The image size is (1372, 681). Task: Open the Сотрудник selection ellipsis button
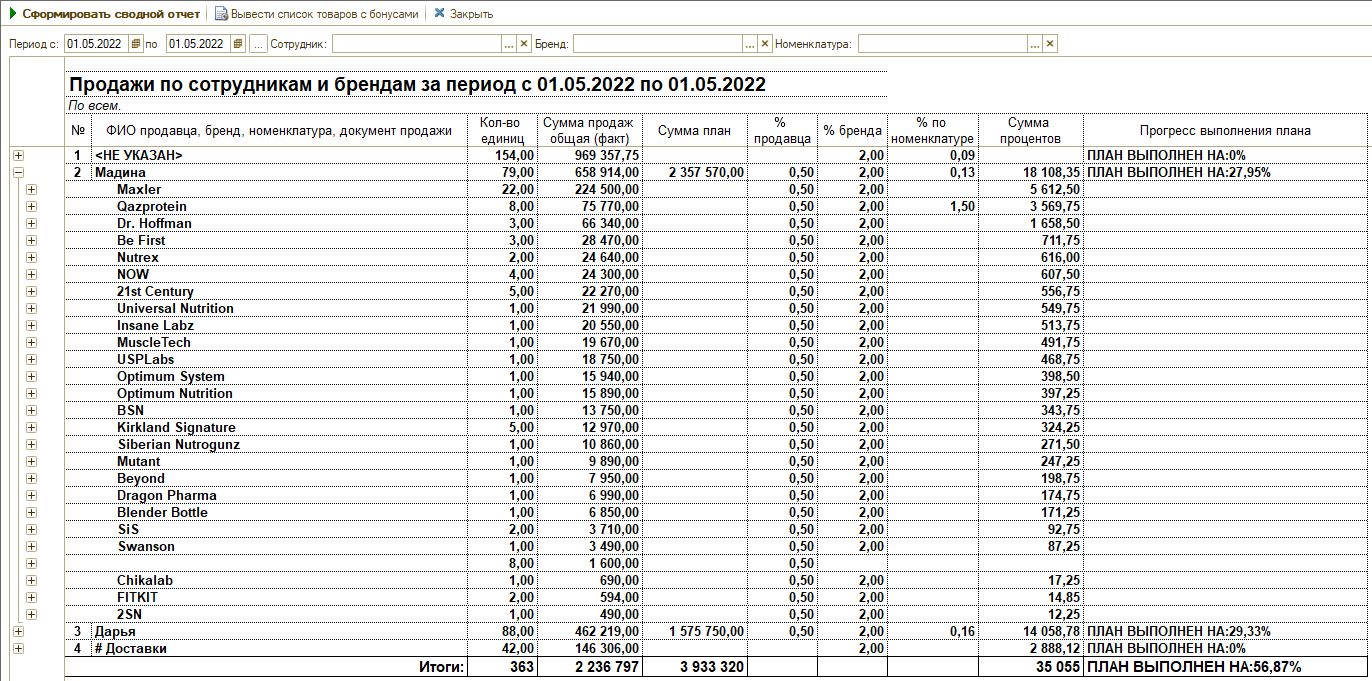(x=508, y=44)
